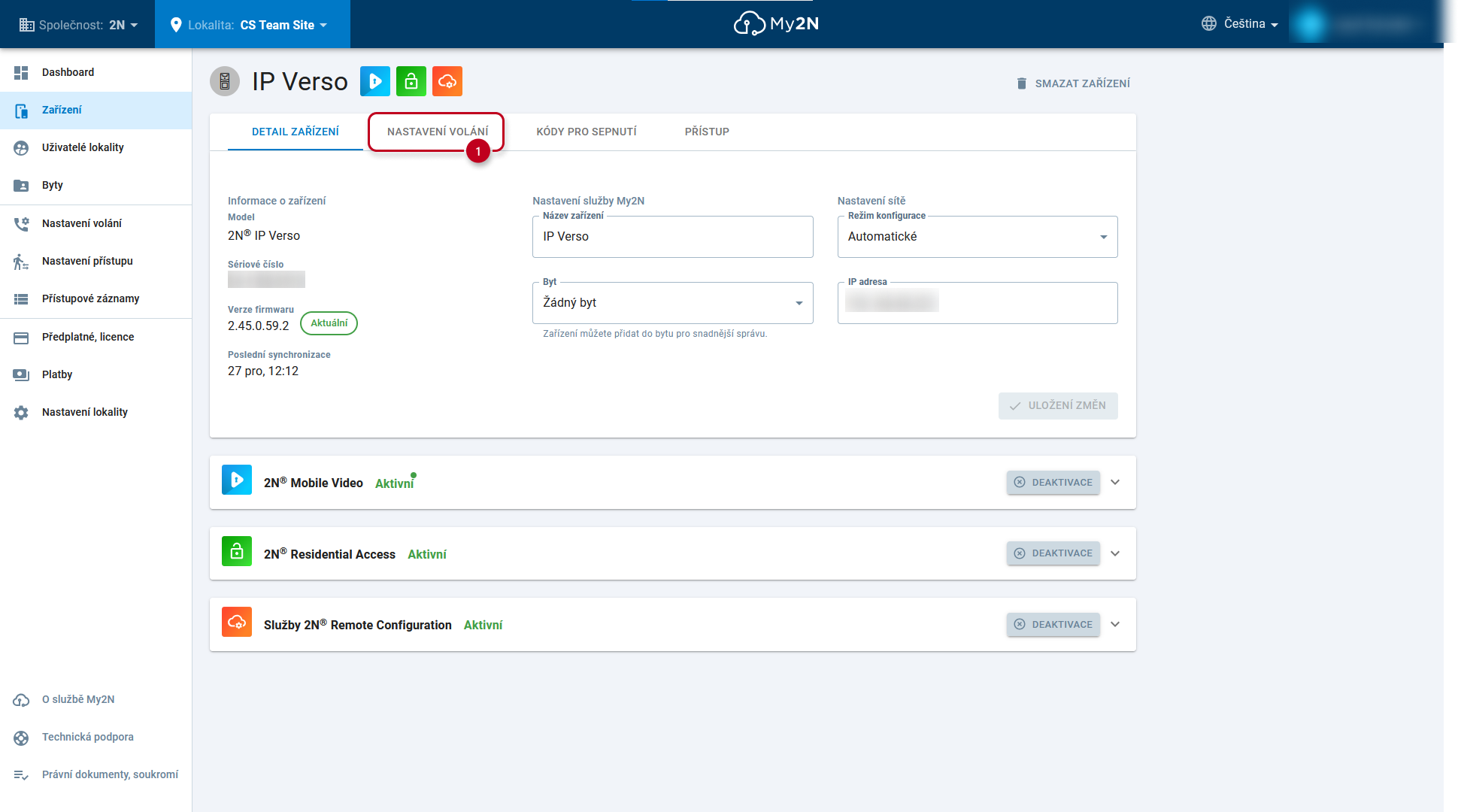Click the Název zařízení input field
1461x812 pixels.
[x=673, y=237]
